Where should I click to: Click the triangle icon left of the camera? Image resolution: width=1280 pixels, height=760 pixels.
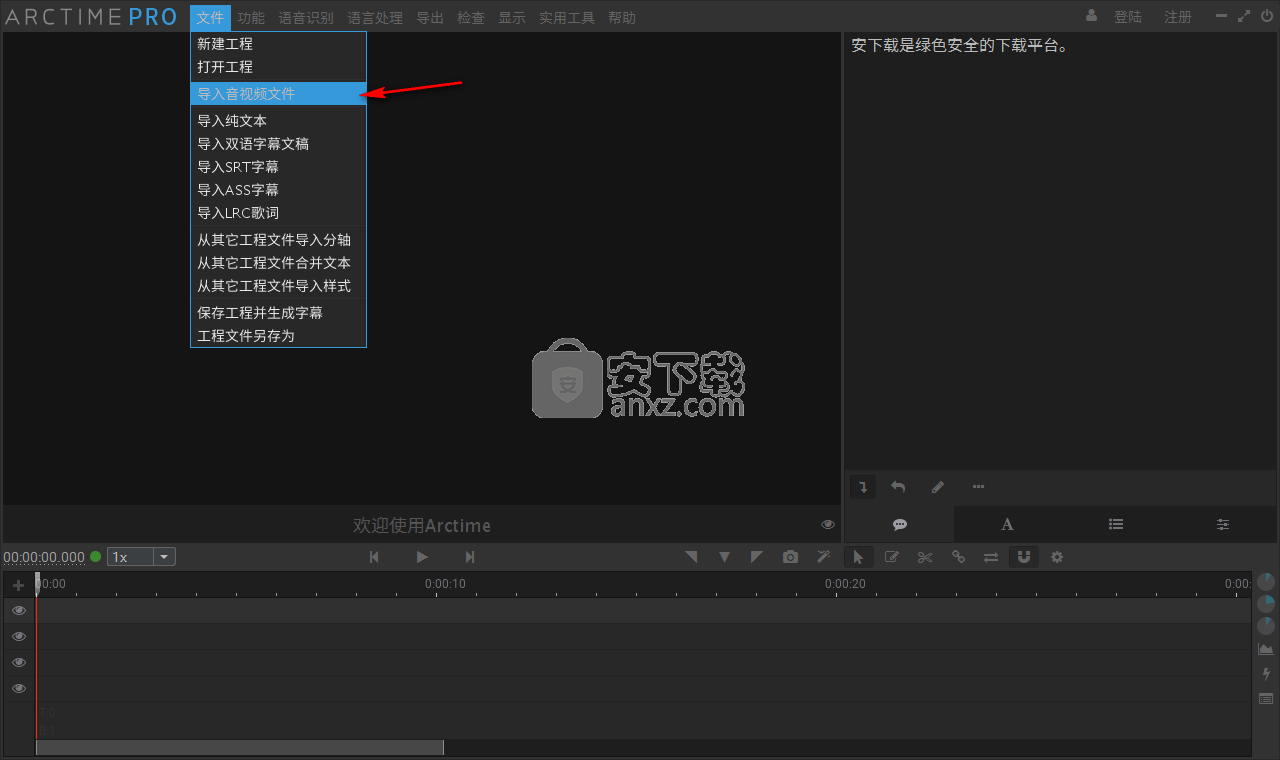click(757, 557)
